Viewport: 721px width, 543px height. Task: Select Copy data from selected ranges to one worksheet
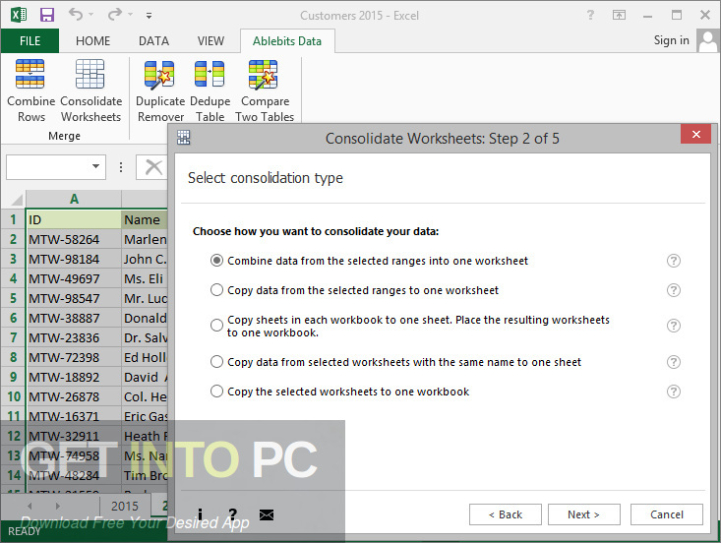click(x=217, y=290)
